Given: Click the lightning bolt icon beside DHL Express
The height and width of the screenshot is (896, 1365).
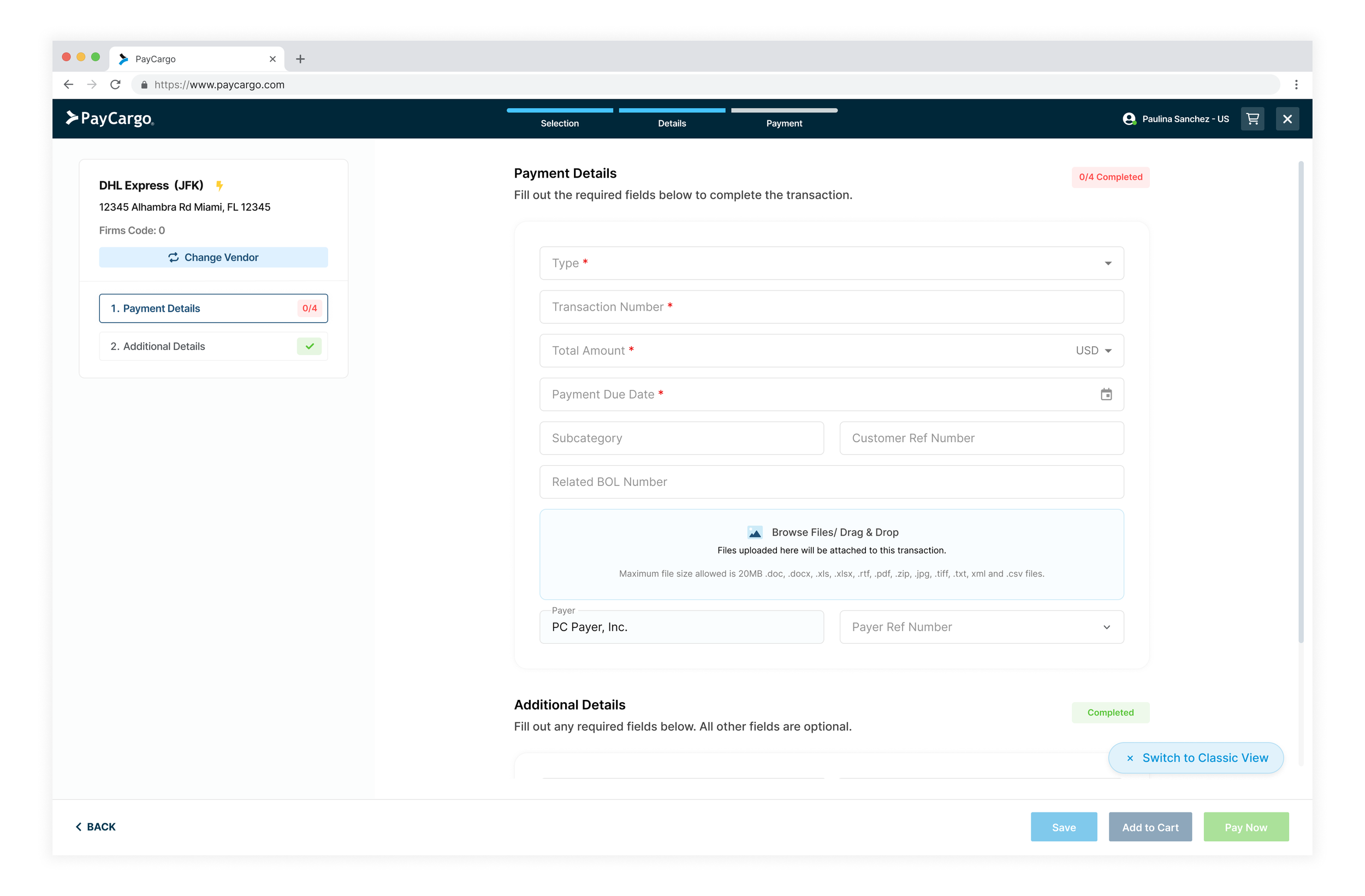Looking at the screenshot, I should tap(219, 185).
